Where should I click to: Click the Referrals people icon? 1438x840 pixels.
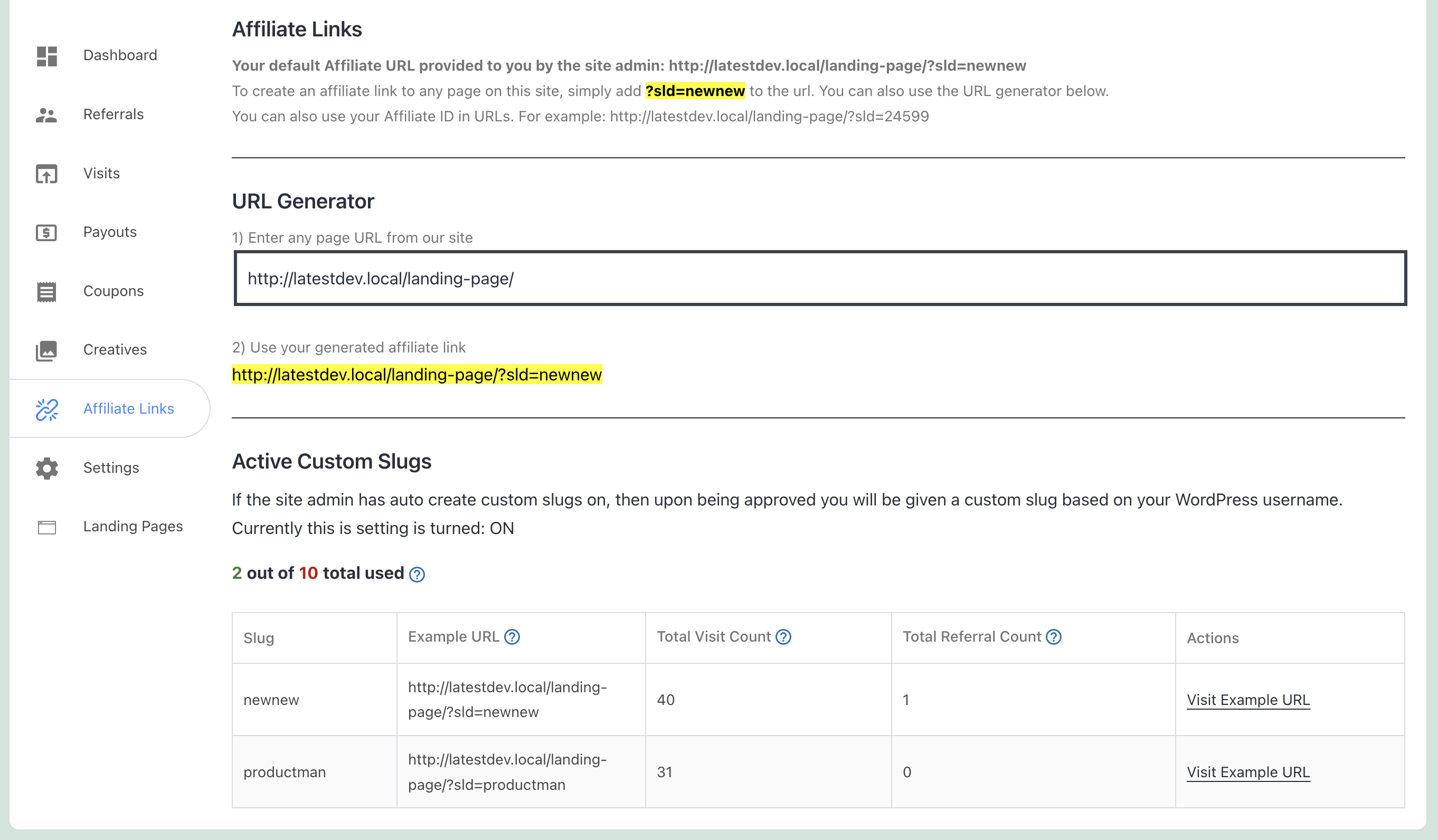point(46,114)
